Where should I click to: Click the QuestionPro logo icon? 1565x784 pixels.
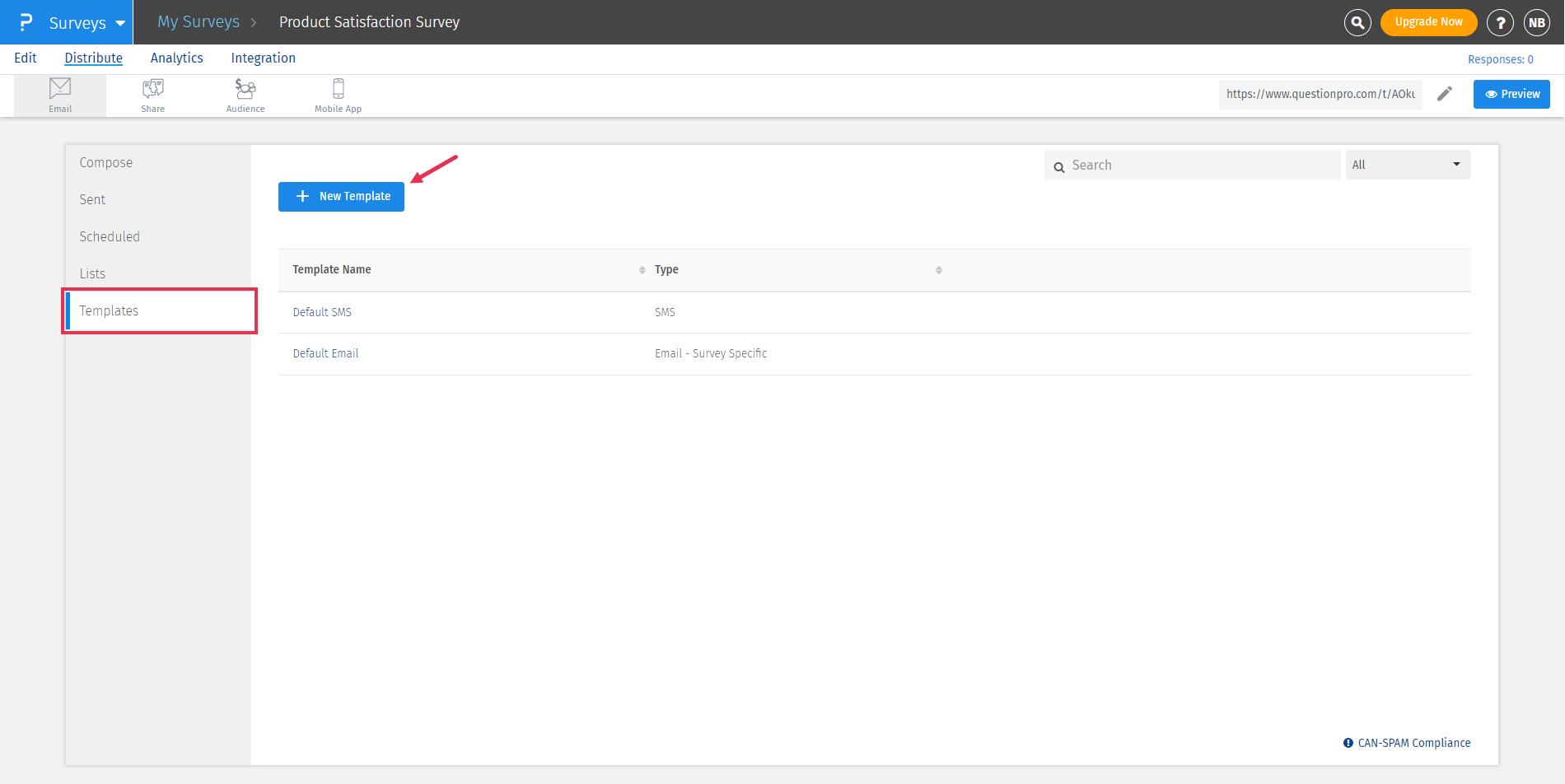click(26, 22)
